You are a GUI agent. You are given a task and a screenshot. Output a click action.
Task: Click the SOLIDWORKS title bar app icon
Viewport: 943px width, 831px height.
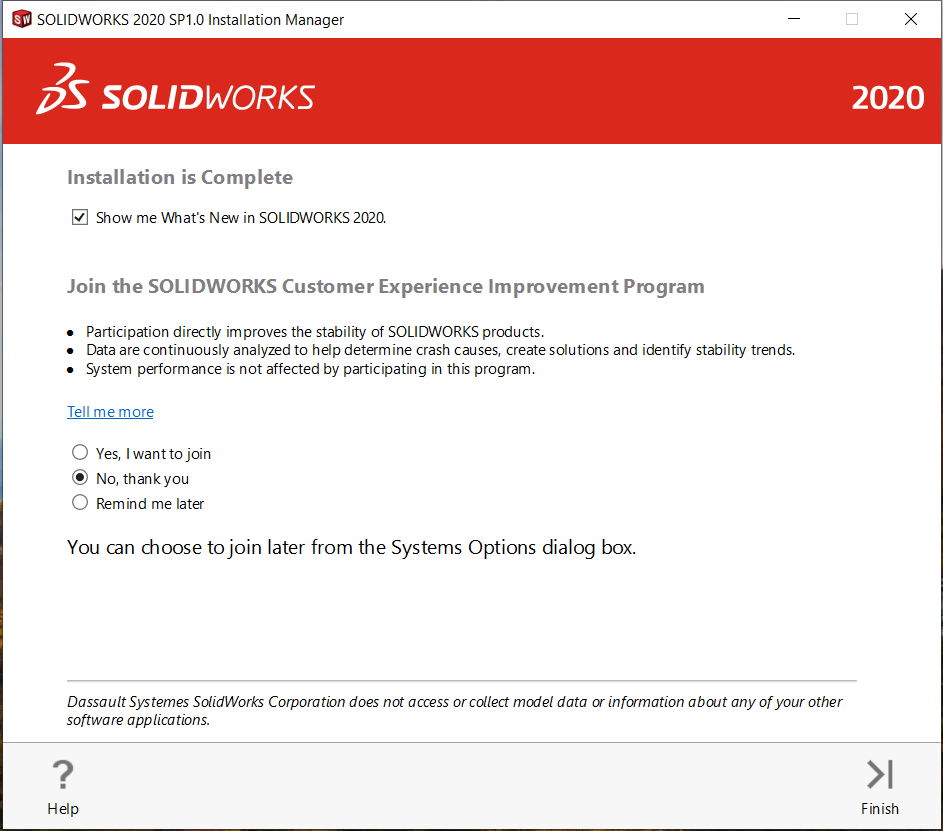tap(22, 19)
